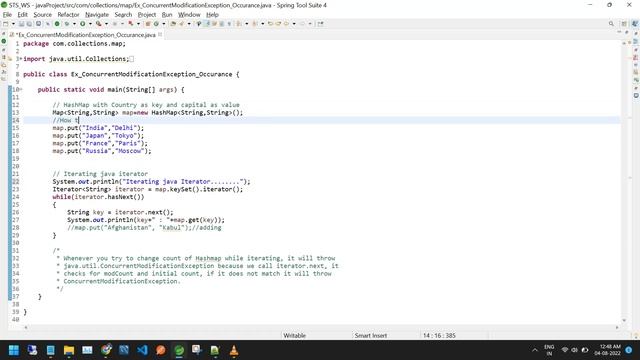Open the Windows Start button
This screenshot has height=360, width=640.
[x=14, y=350]
